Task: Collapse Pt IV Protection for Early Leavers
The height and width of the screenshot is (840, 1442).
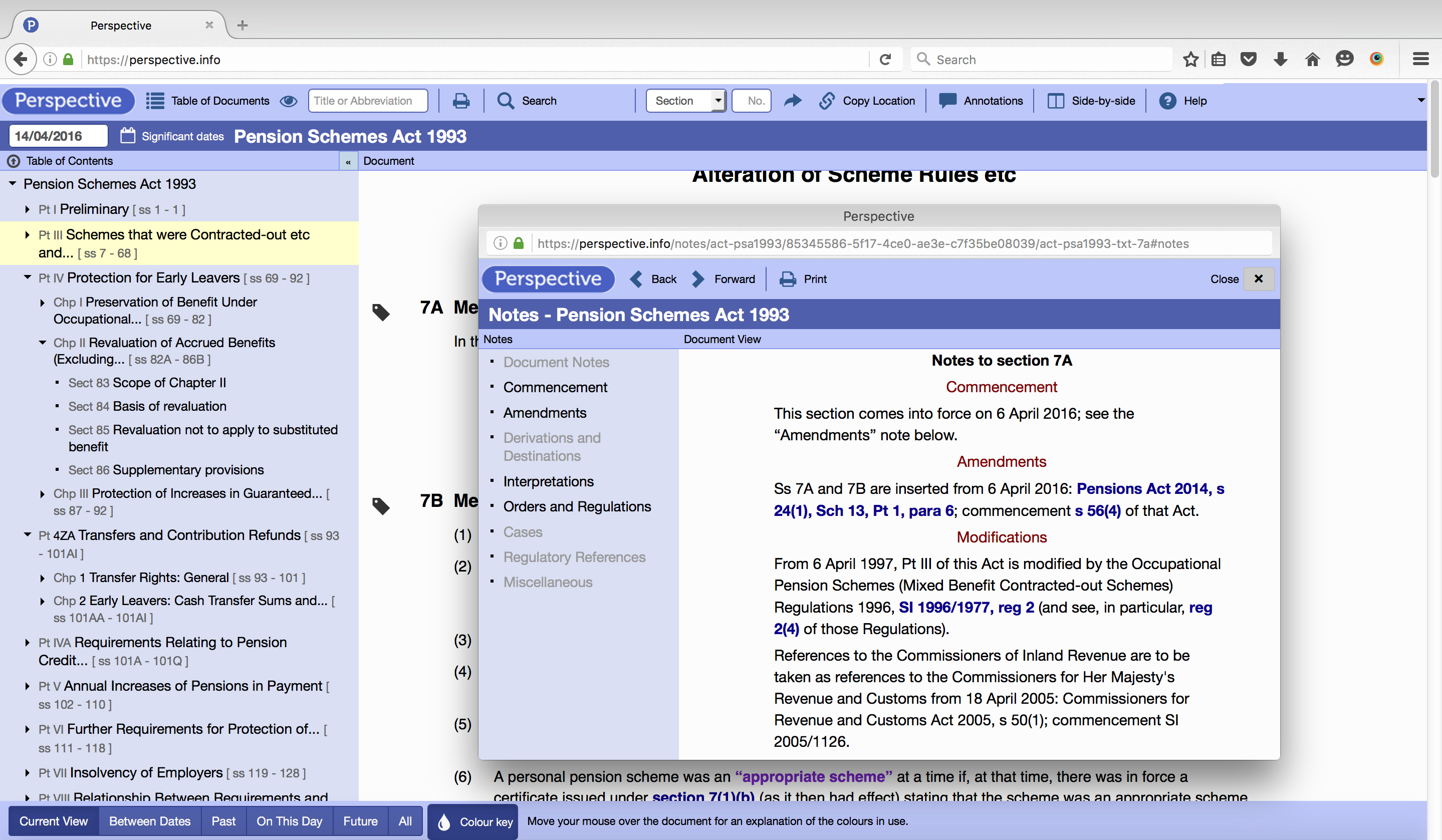Action: click(27, 277)
